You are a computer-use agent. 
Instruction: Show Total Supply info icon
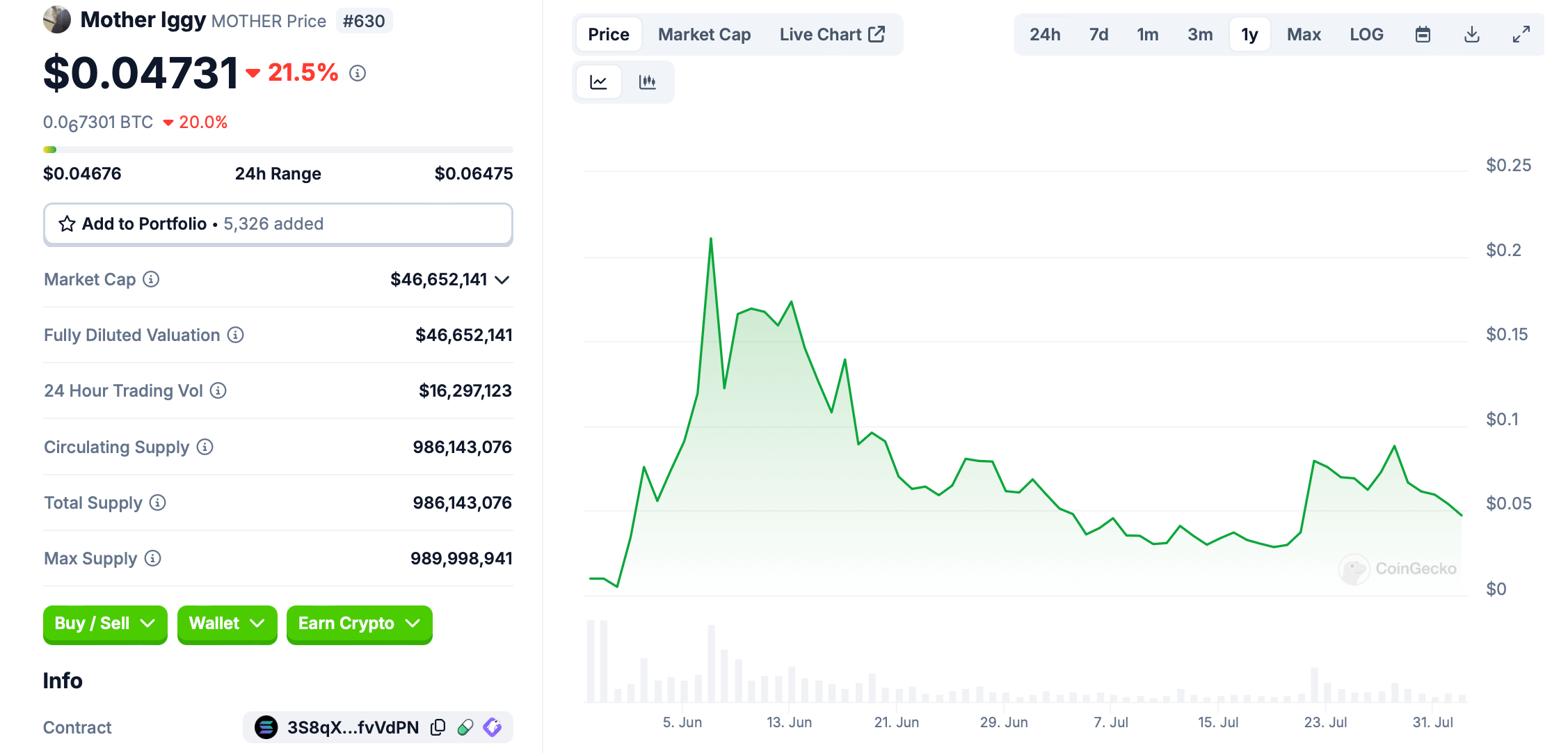(x=158, y=502)
